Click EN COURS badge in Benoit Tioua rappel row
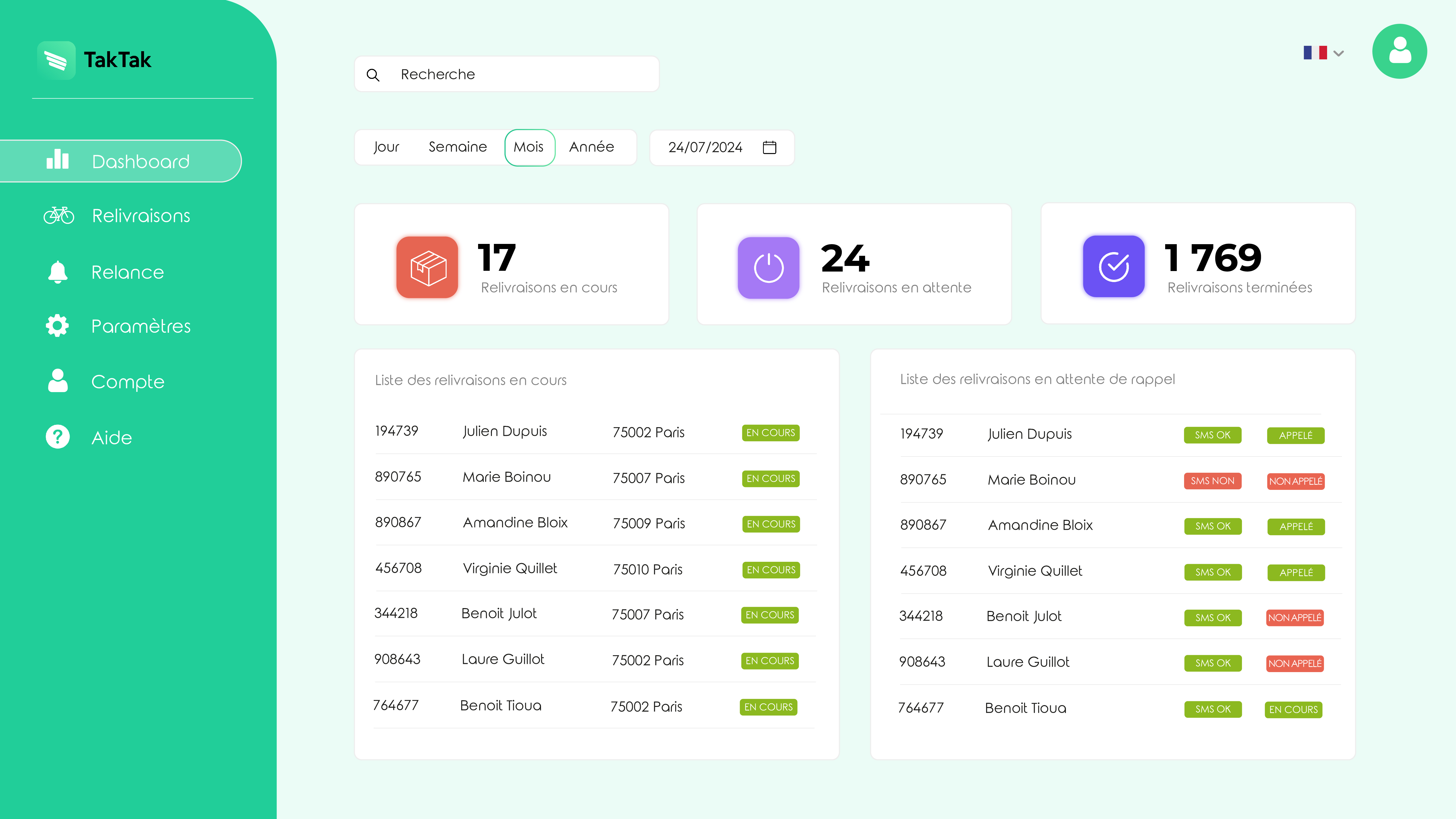Viewport: 1456px width, 819px height. pos(1293,710)
